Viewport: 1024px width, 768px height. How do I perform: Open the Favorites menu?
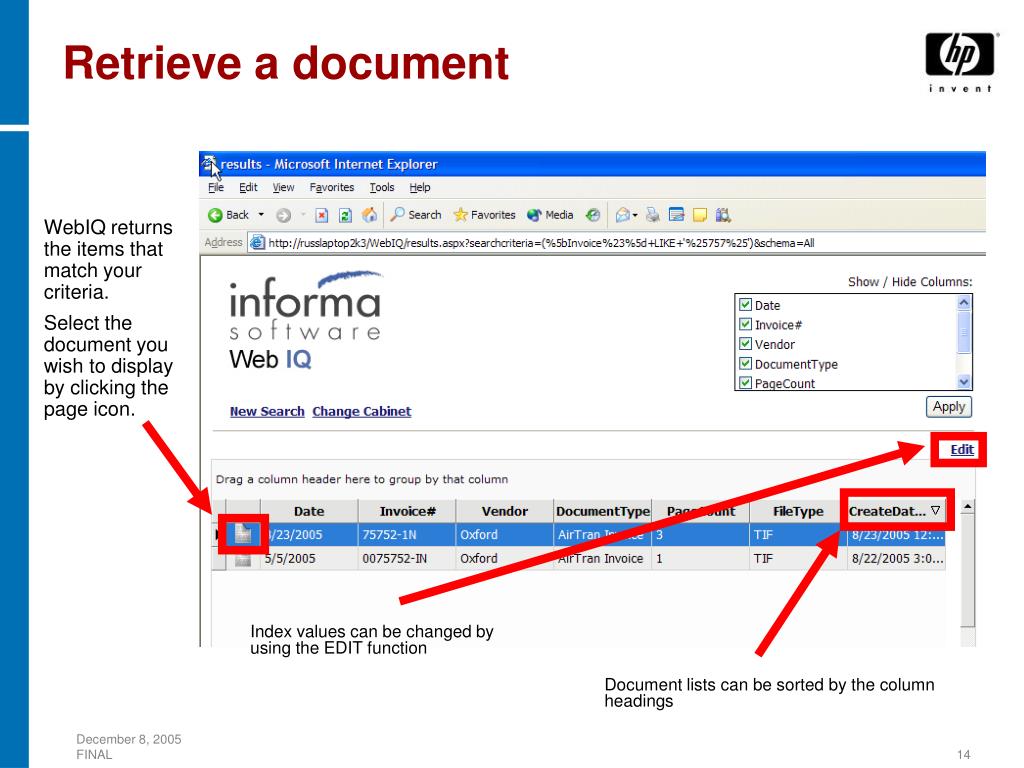(x=332, y=187)
